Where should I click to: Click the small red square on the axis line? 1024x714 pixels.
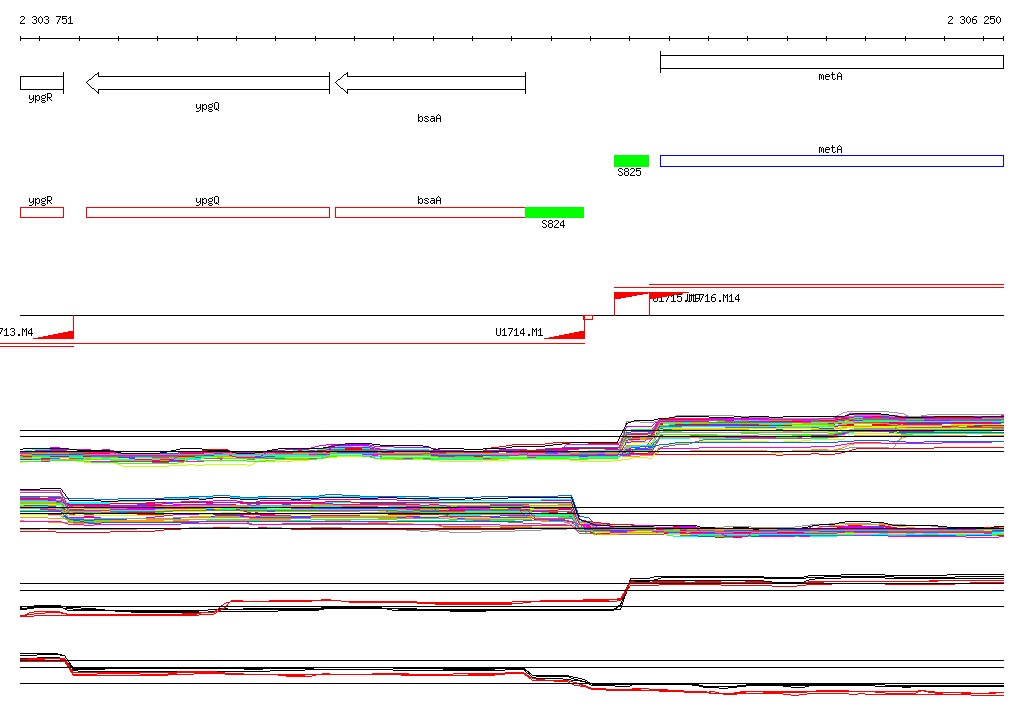[x=588, y=317]
